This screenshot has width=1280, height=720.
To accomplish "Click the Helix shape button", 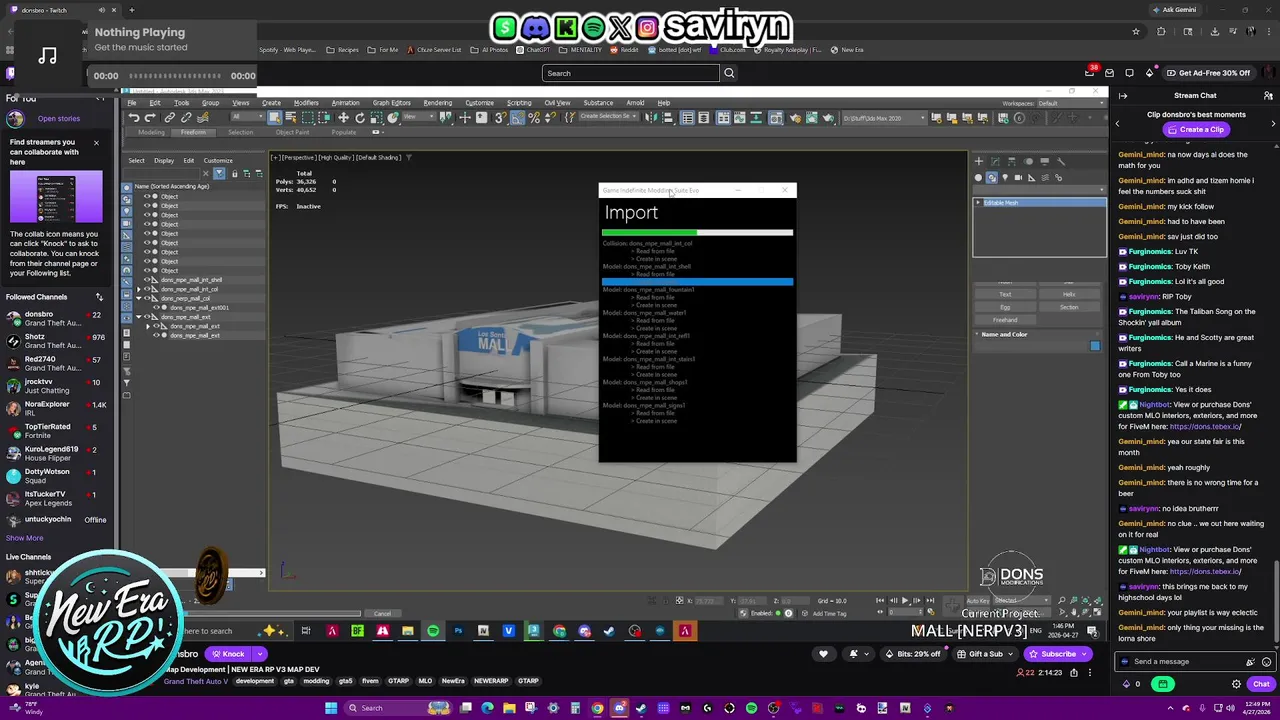I will (x=1069, y=294).
